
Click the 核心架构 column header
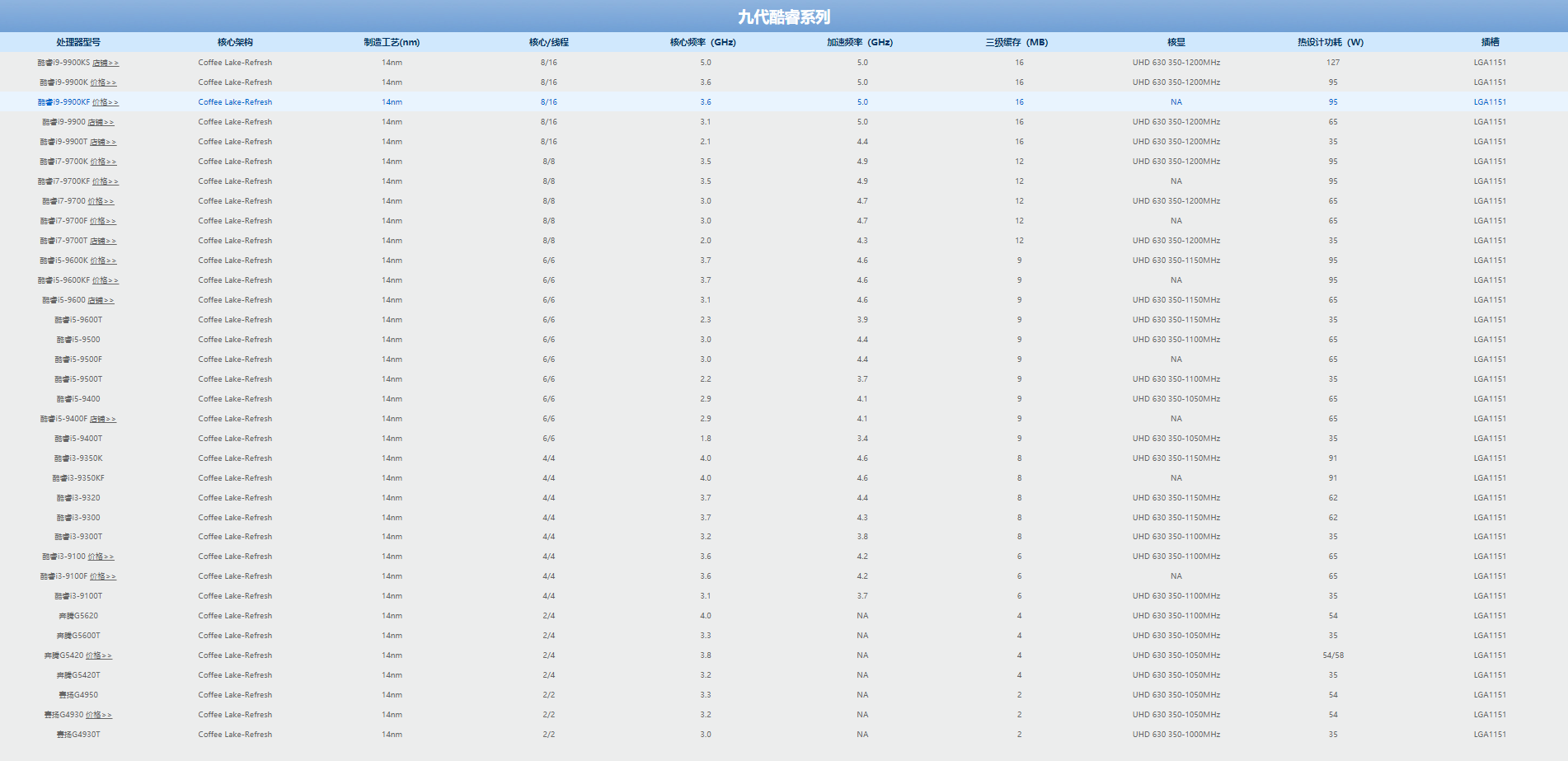[x=235, y=42]
